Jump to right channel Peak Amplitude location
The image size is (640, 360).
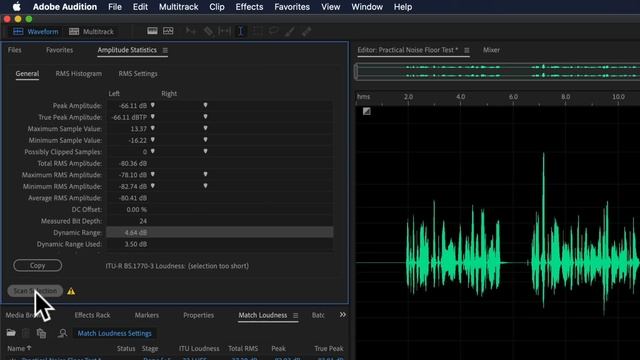pyautogui.click(x=205, y=105)
